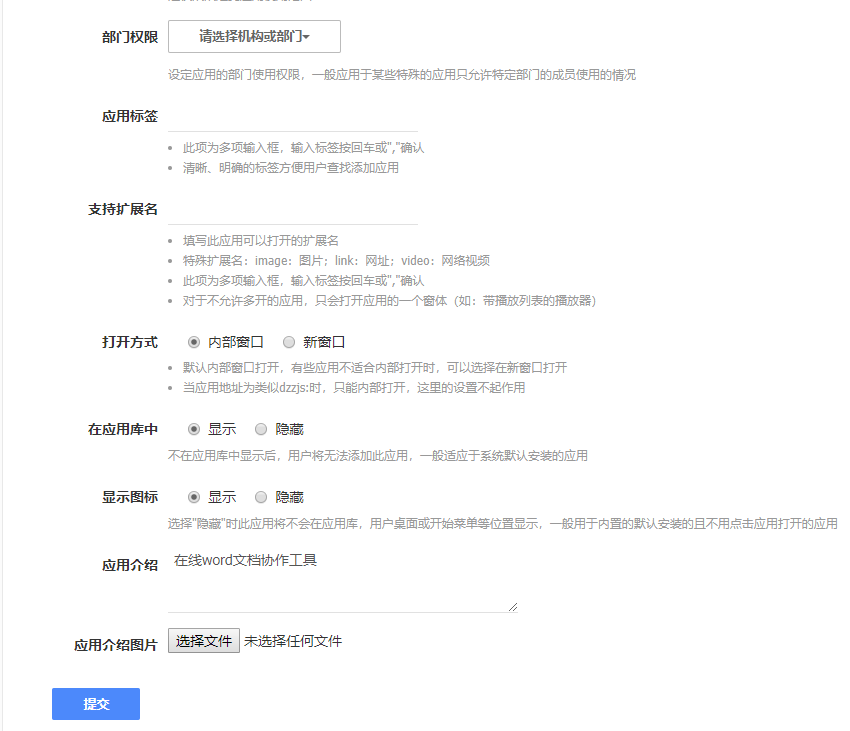This screenshot has width=850, height=731.
Task: Click the 应用介绍图片 field label
Action: [116, 646]
